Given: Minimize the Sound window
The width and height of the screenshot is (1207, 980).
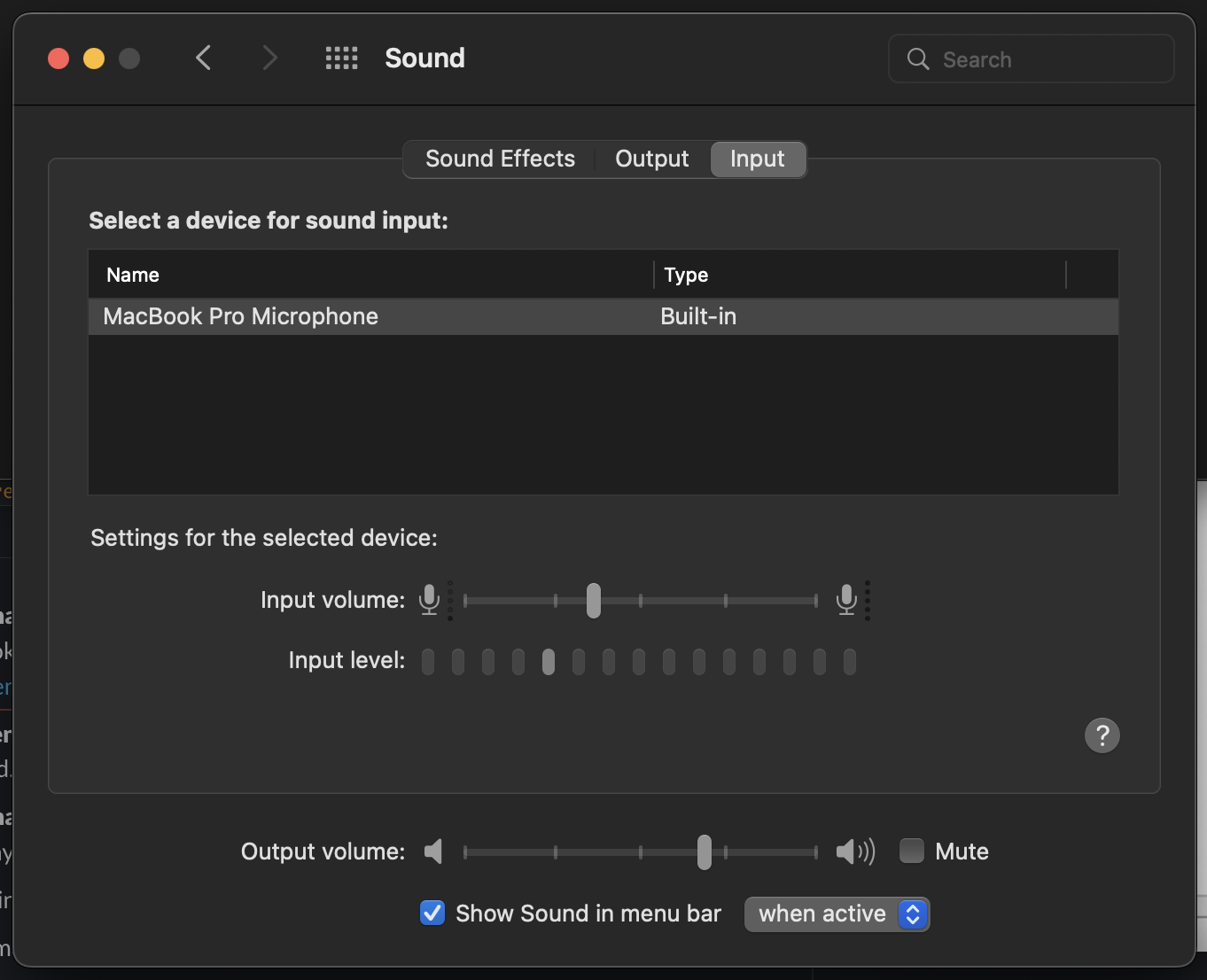Looking at the screenshot, I should pos(94,58).
